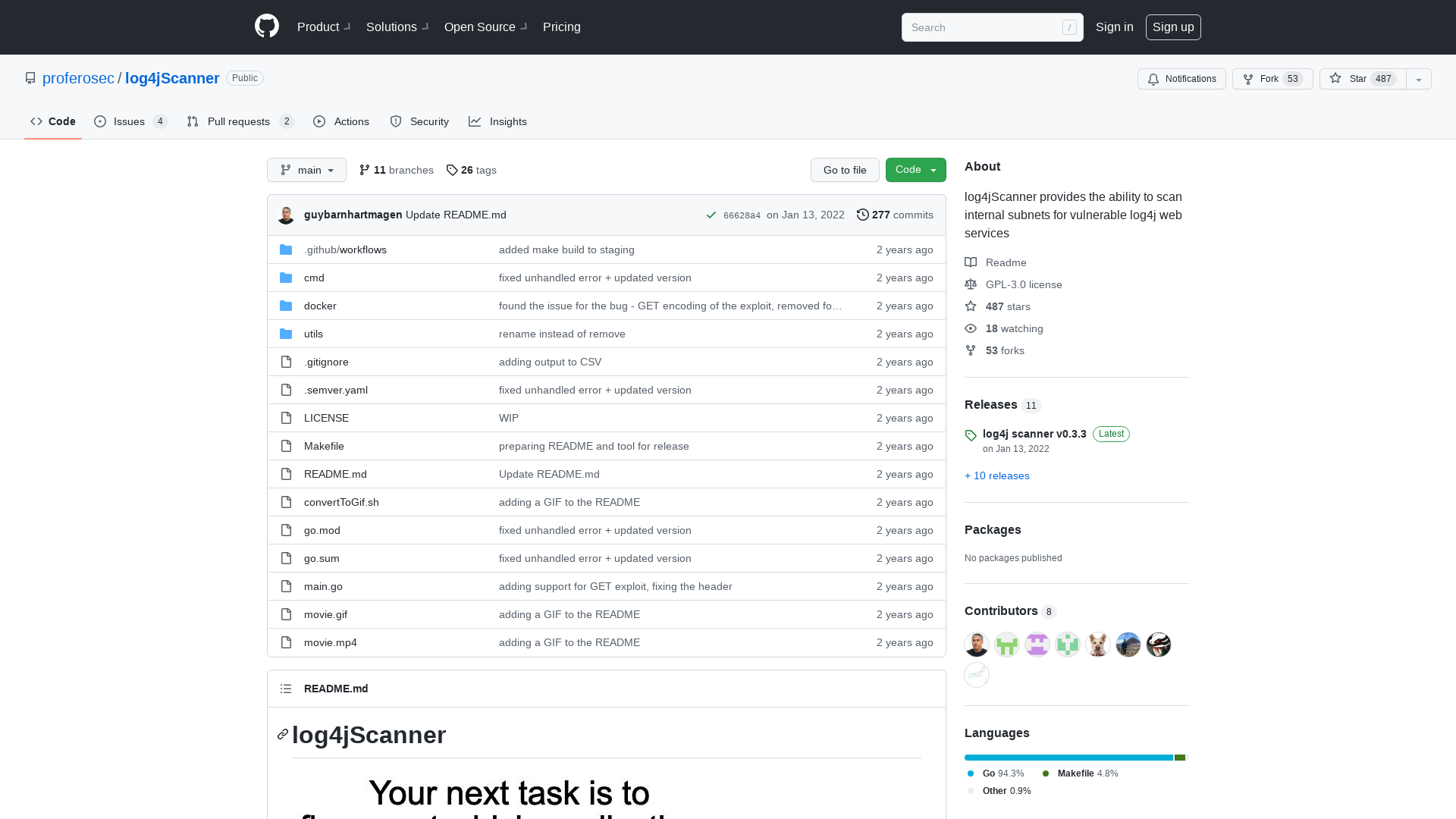Open the Insights tab
Screen dimensions: 1456x819
(497, 121)
